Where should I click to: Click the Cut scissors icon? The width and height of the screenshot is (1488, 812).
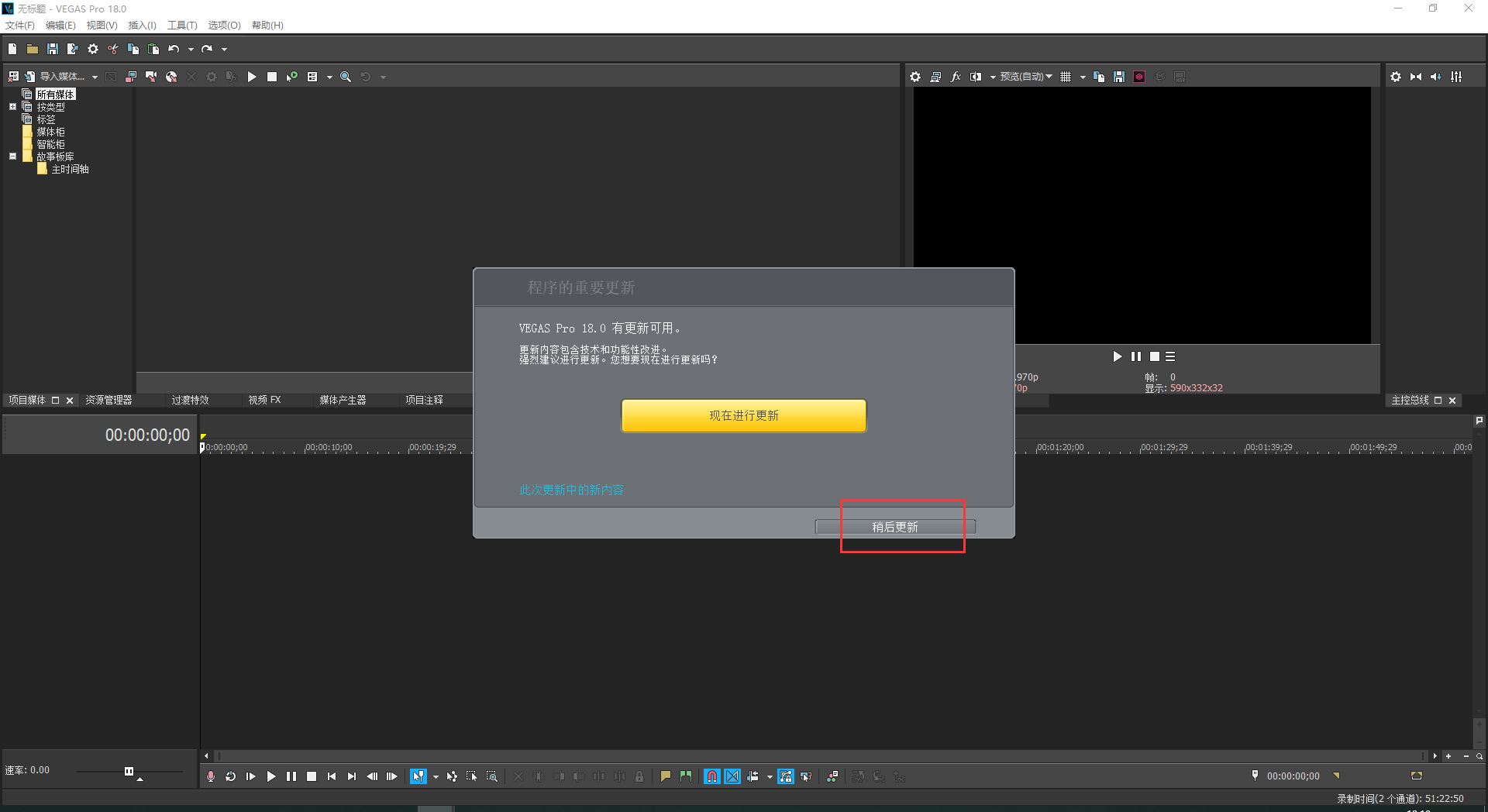(113, 49)
